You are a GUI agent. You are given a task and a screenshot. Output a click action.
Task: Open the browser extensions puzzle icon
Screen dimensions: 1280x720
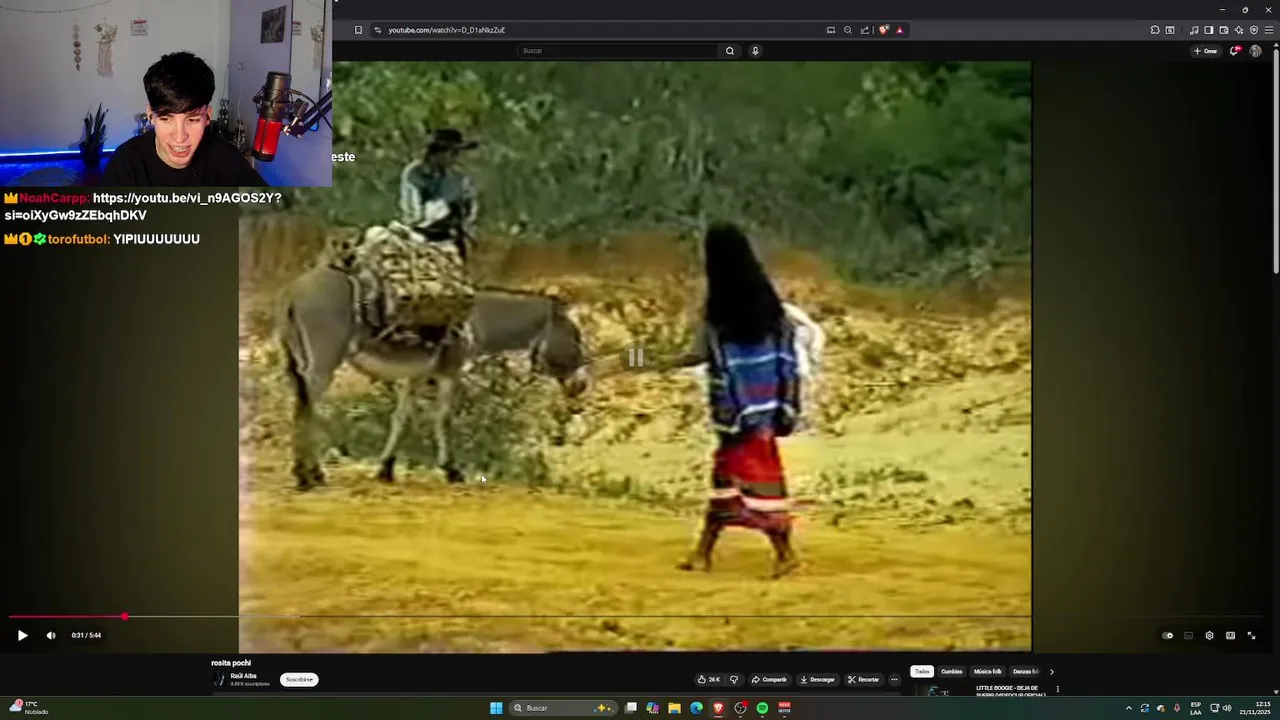coord(1155,30)
